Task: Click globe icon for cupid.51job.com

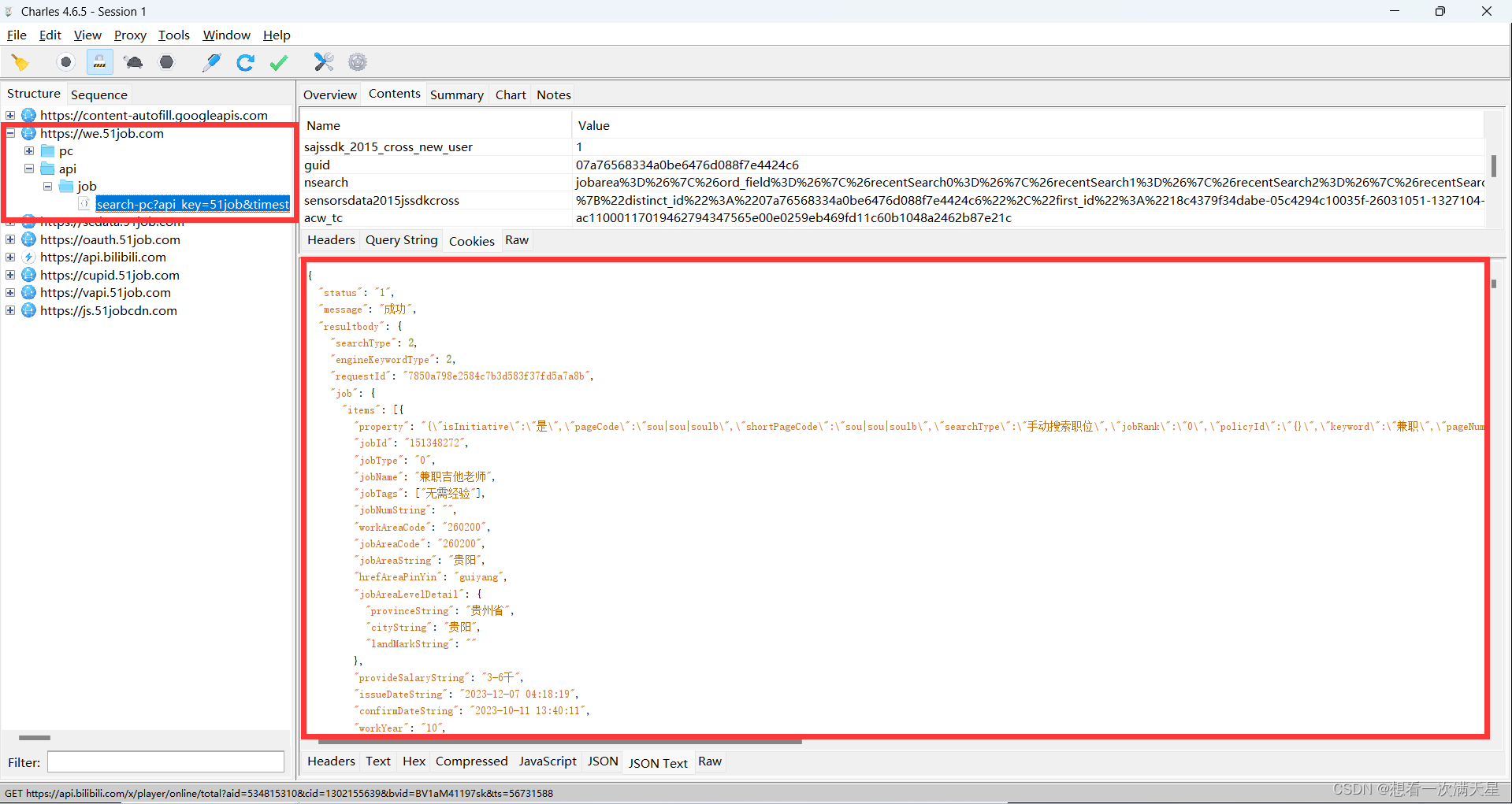Action: (x=28, y=275)
